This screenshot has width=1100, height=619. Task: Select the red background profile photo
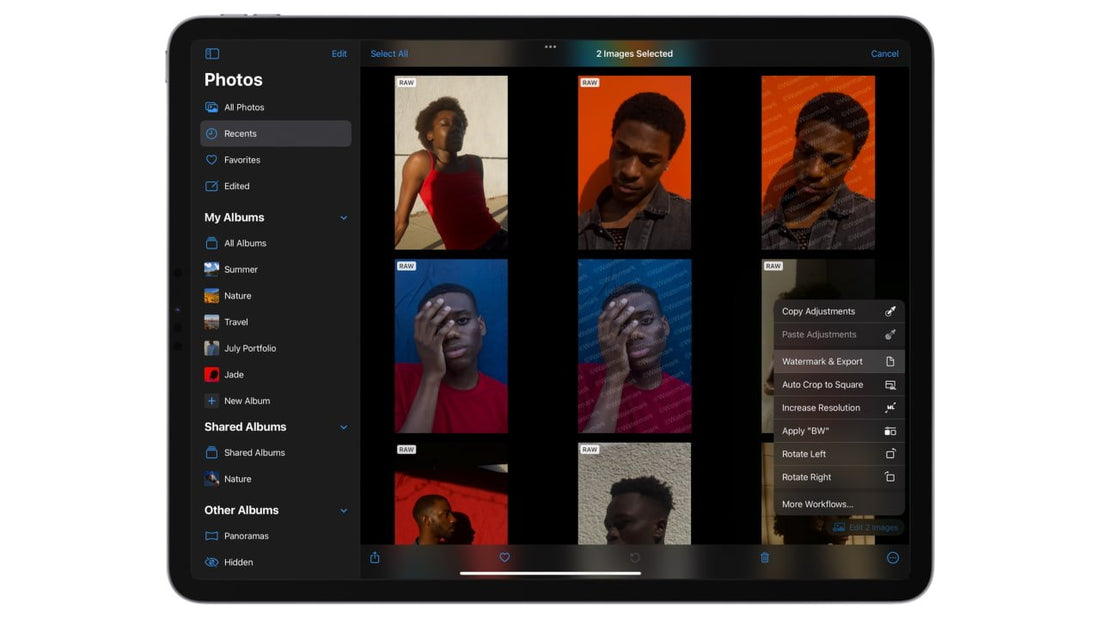pos(451,493)
